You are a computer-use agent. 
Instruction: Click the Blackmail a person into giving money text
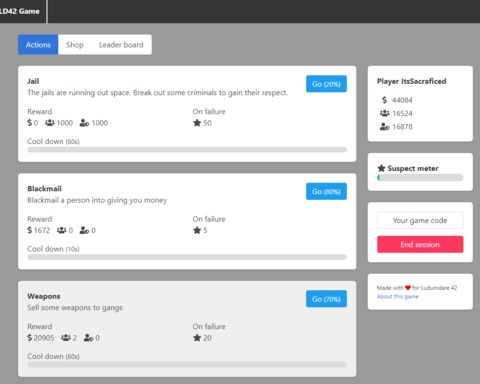tap(97, 200)
